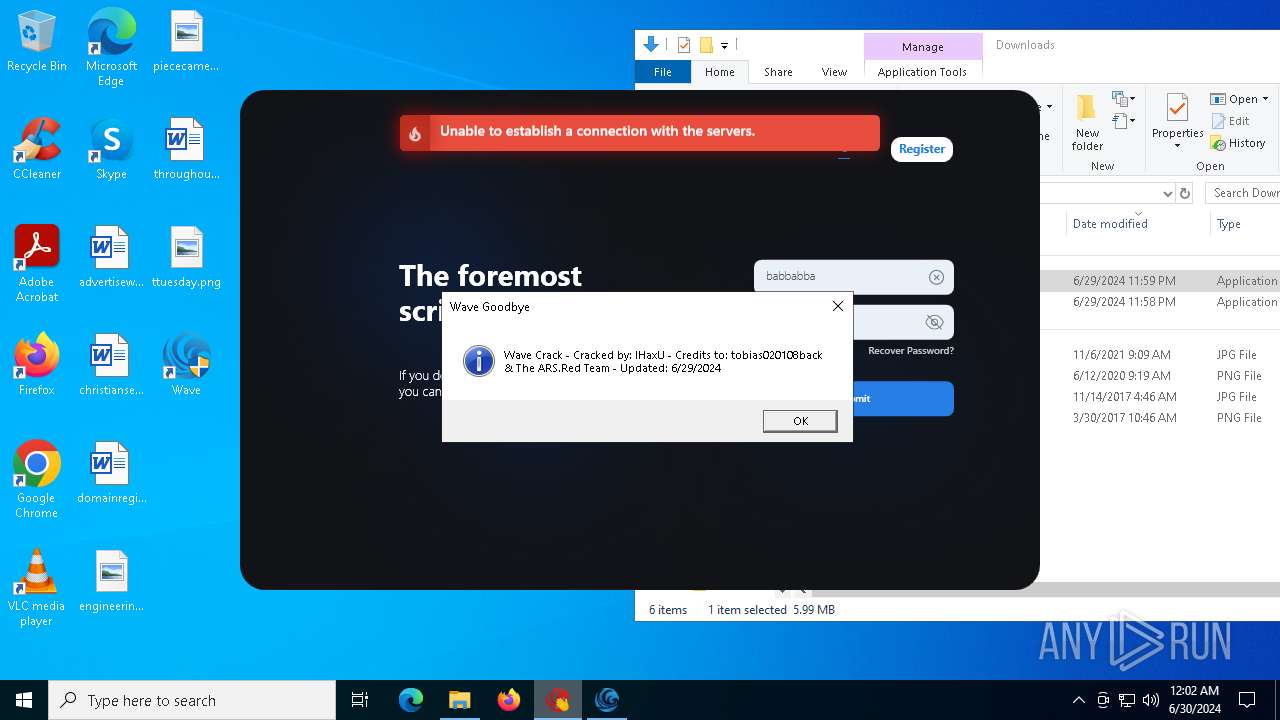Screen dimensions: 1280x720
Task: Switch to the Share ribbon tab
Action: 778,72
